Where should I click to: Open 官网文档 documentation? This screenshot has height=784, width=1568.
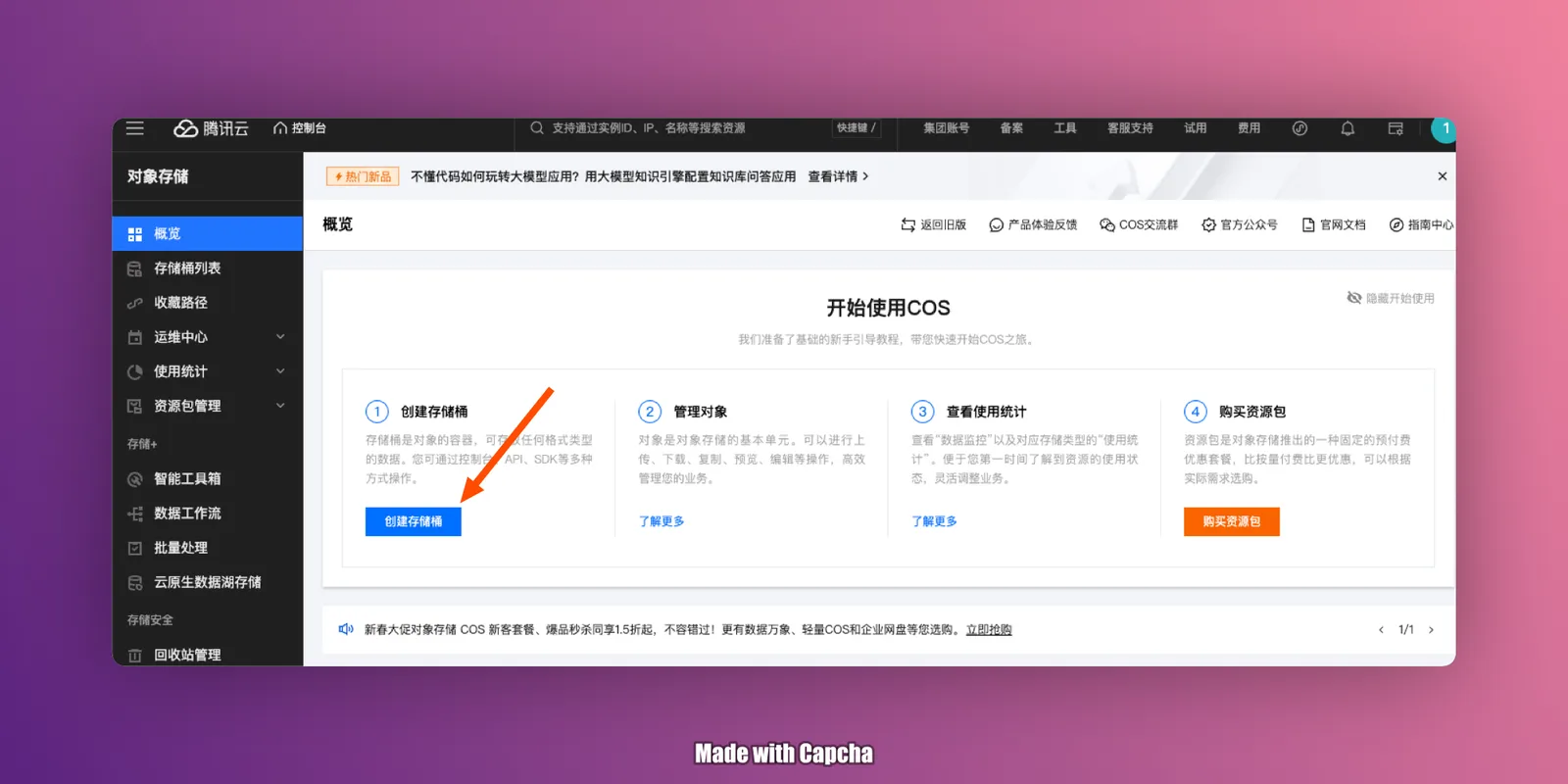point(1334,224)
